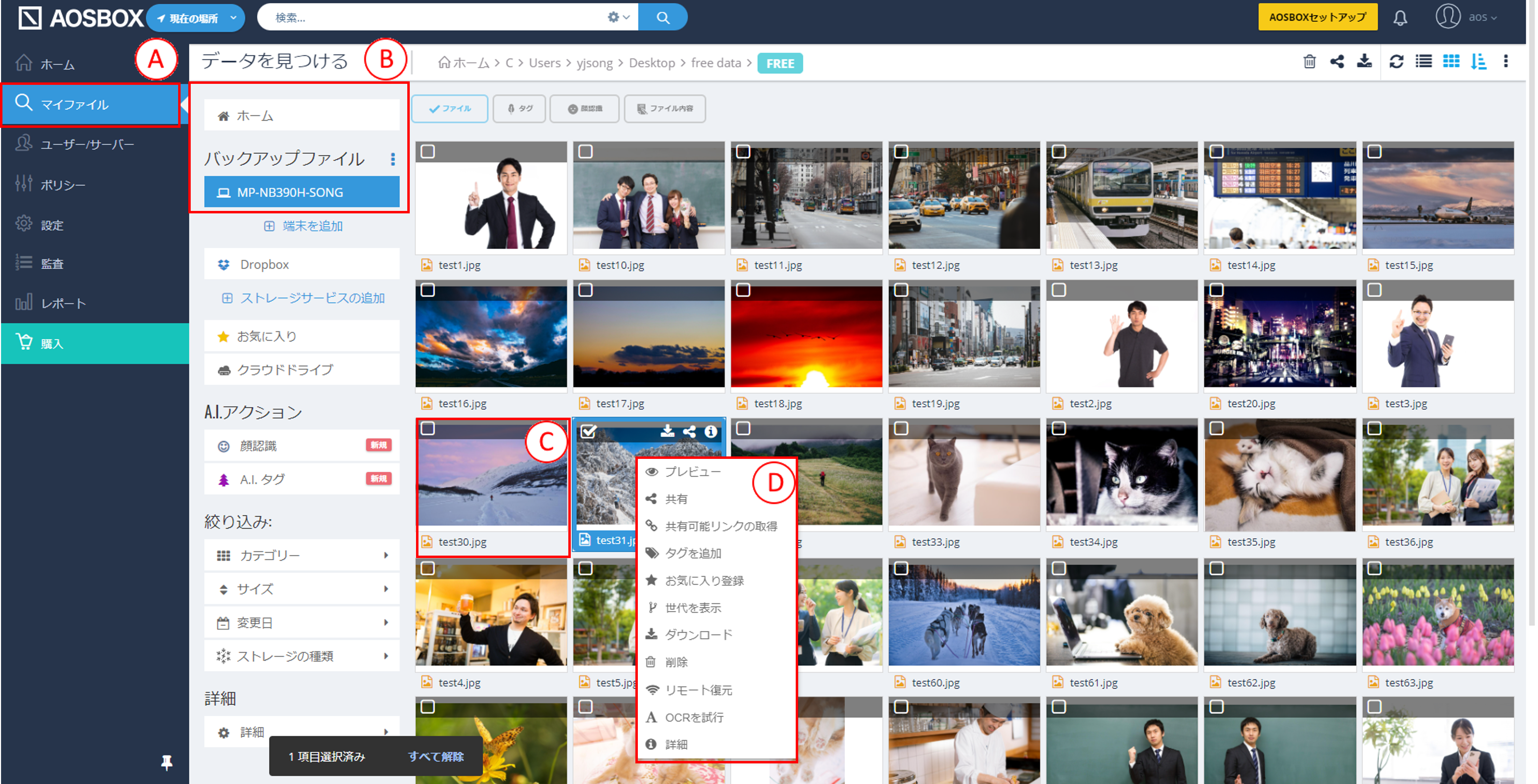This screenshot has width=1538, height=784.
Task: Click the download icon on test31.jpg tile
Action: click(667, 431)
